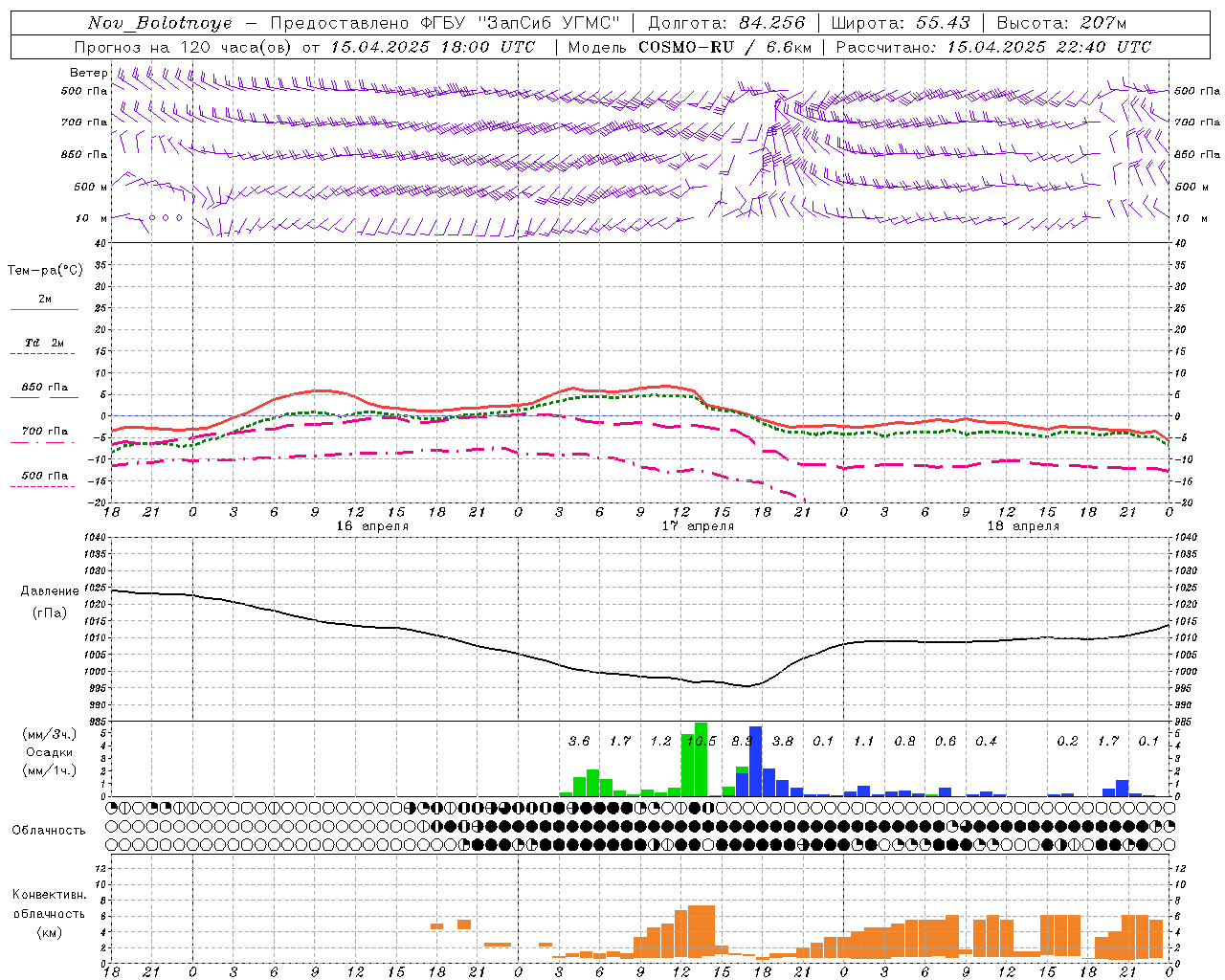
Task: Click the "Высота: 207м" elevation text
Action: click(x=1061, y=23)
